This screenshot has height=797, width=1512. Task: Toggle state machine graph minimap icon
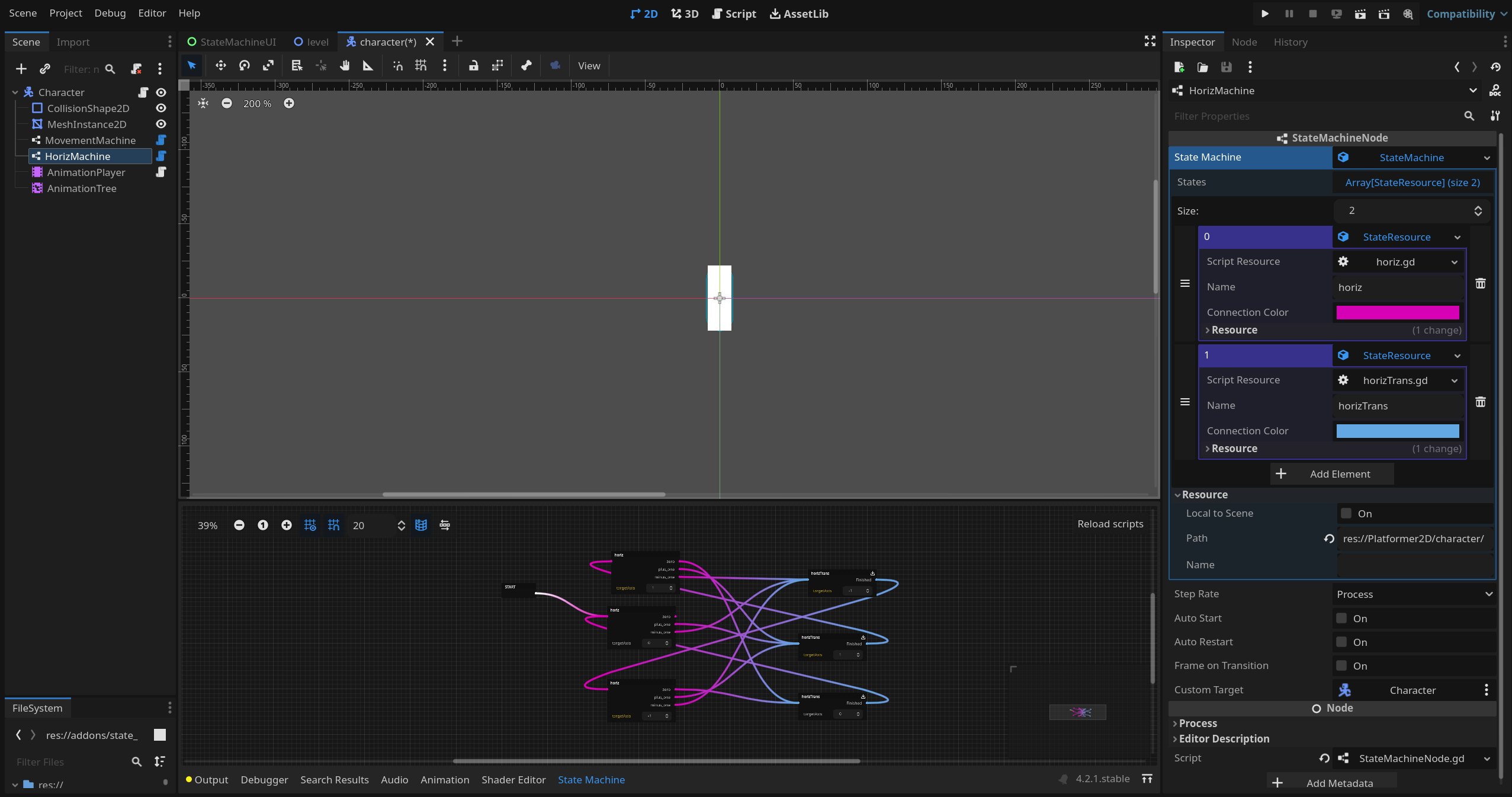pos(421,525)
